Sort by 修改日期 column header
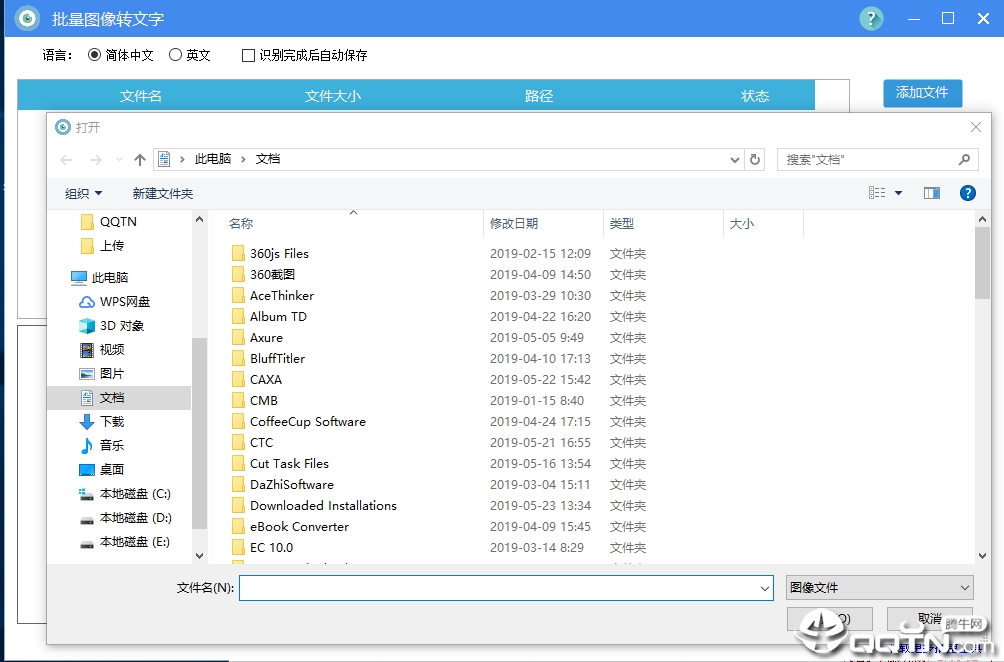This screenshot has height=662, width=1004. (x=514, y=223)
